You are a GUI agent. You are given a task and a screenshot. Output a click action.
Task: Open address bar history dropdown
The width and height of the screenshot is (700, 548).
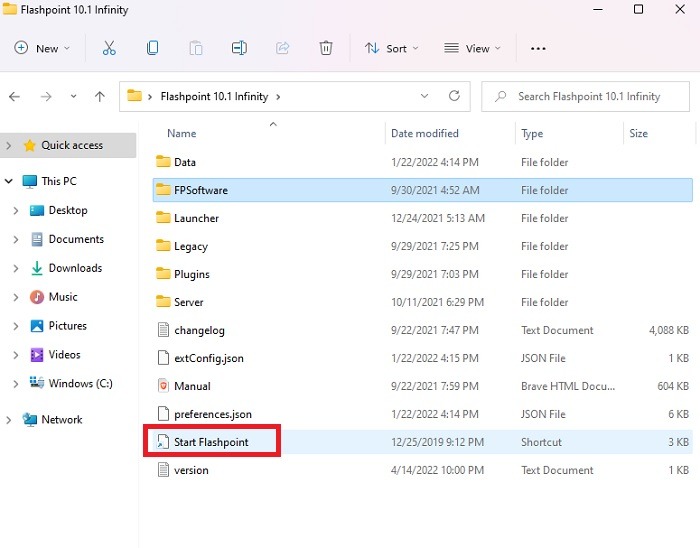coord(424,96)
